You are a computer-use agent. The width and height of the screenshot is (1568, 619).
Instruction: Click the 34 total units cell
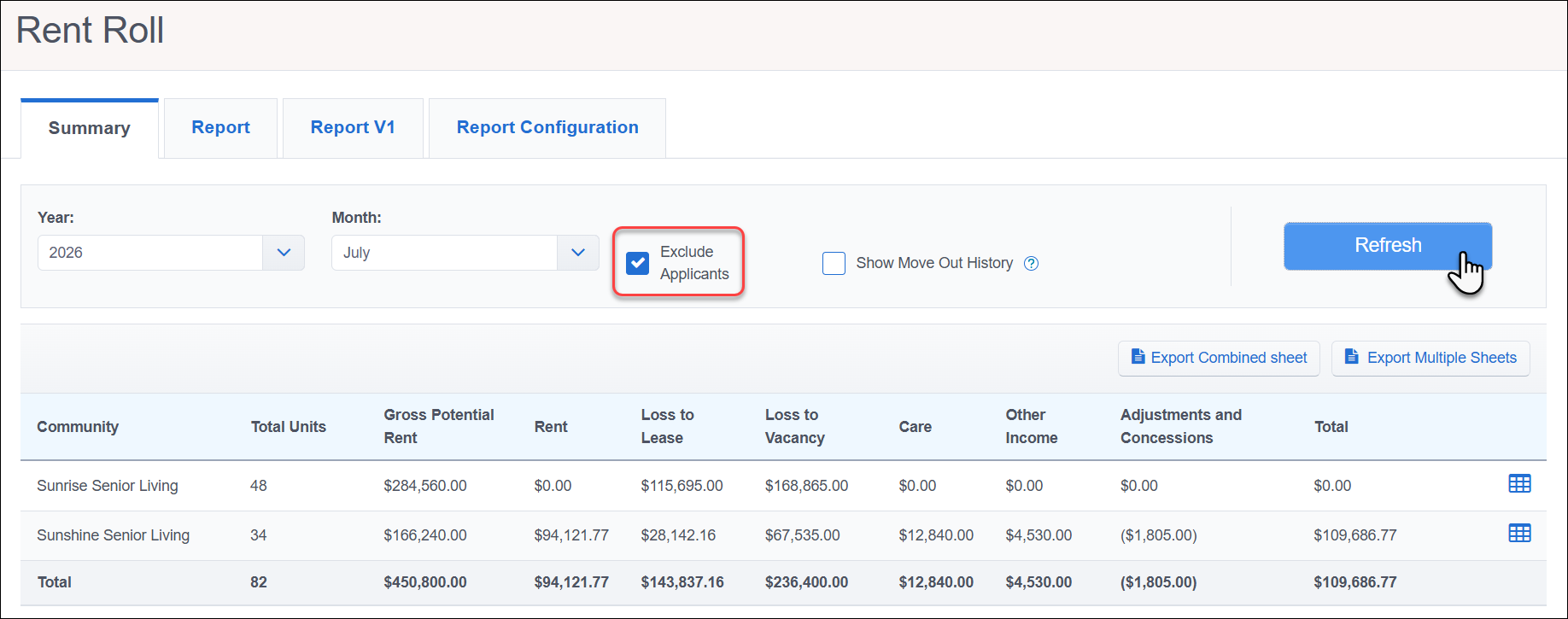tap(259, 535)
